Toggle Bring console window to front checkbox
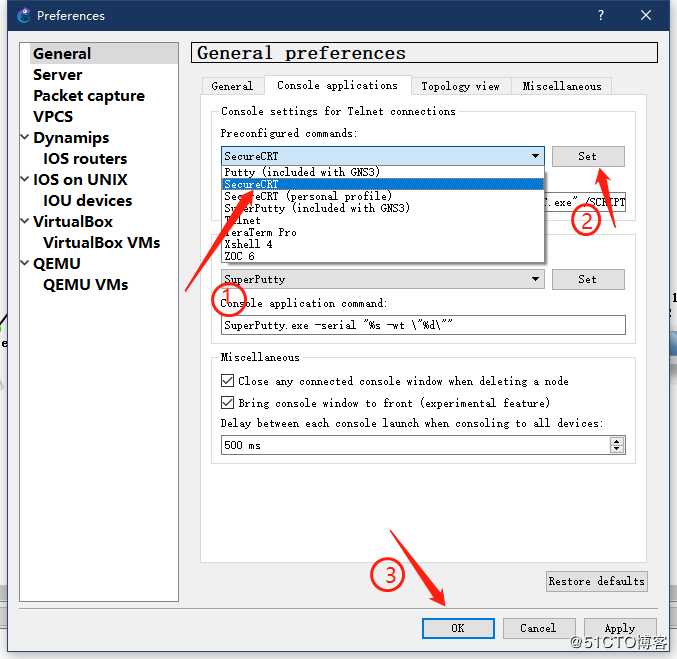677x659 pixels. pos(228,402)
